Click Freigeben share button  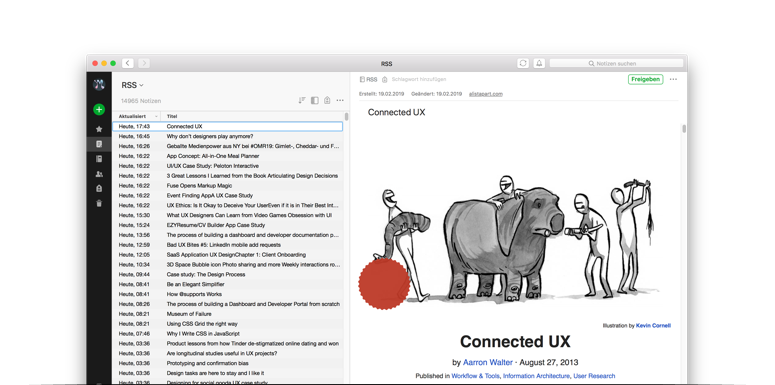pyautogui.click(x=646, y=79)
